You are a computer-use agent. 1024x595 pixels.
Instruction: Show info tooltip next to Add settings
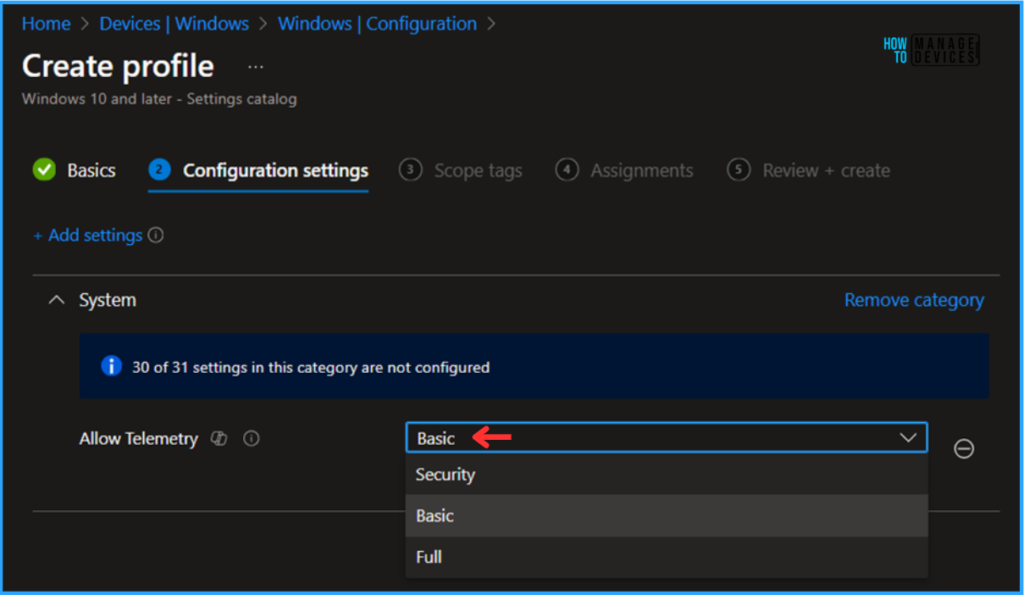tap(155, 234)
